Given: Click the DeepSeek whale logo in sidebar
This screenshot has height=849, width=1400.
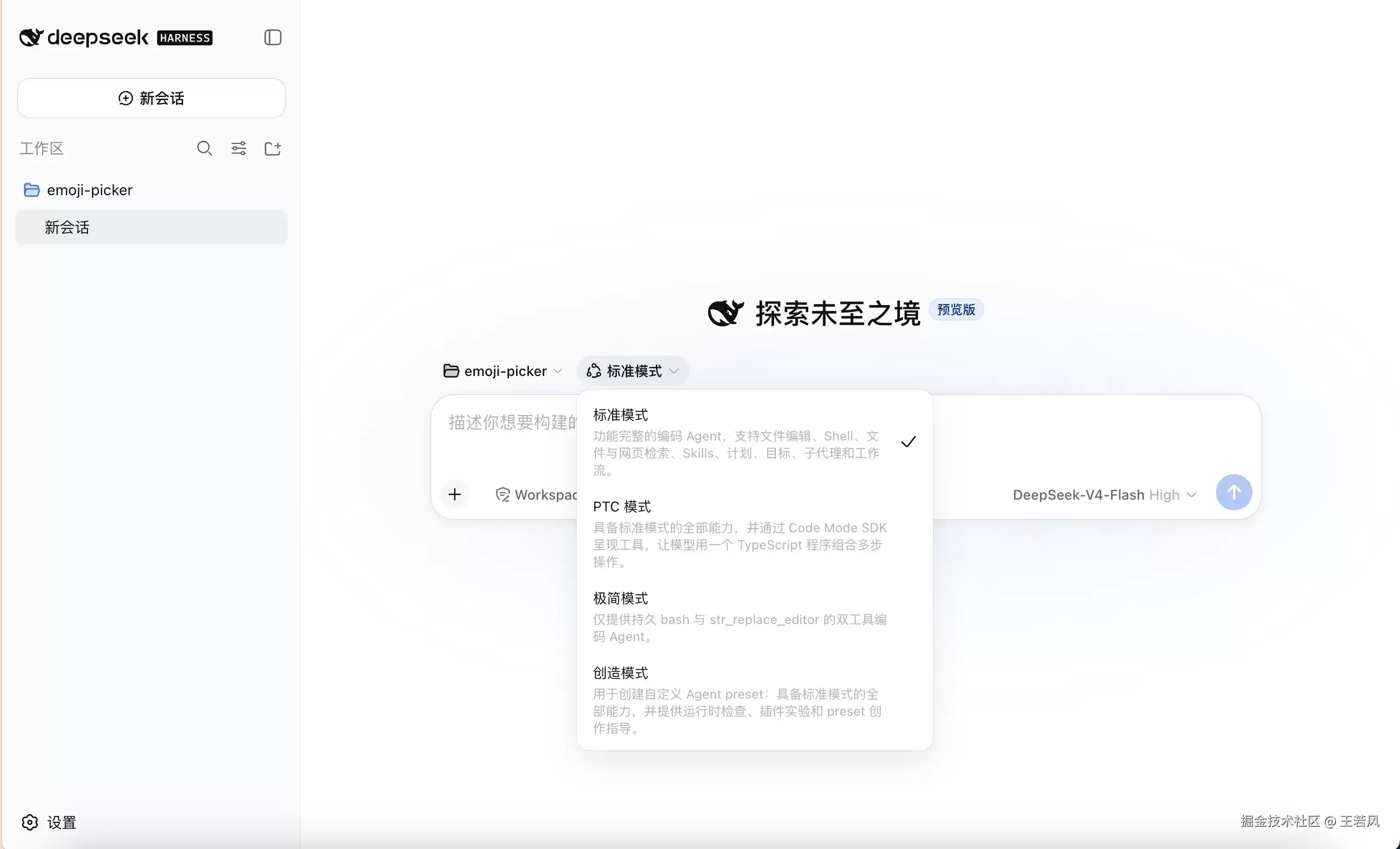Looking at the screenshot, I should (x=31, y=37).
